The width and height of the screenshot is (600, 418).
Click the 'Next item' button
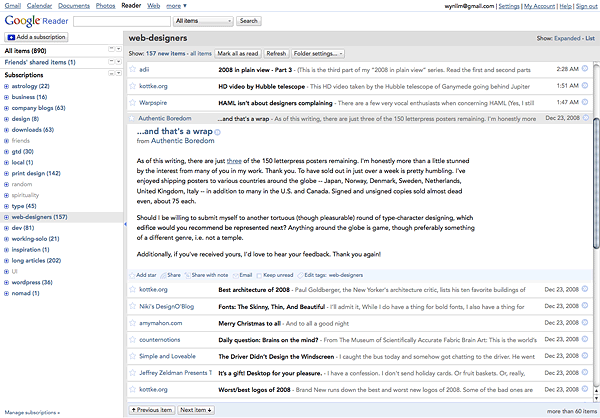pyautogui.click(x=195, y=410)
